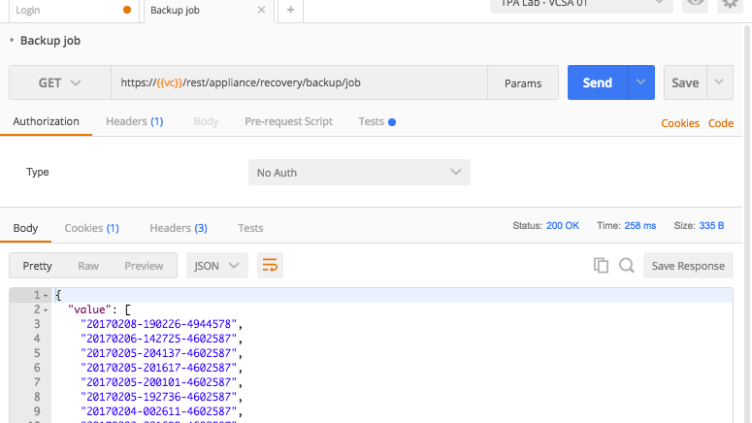Open the environment quick look eye icon
Viewport: 752px width, 423px height.
695,4
